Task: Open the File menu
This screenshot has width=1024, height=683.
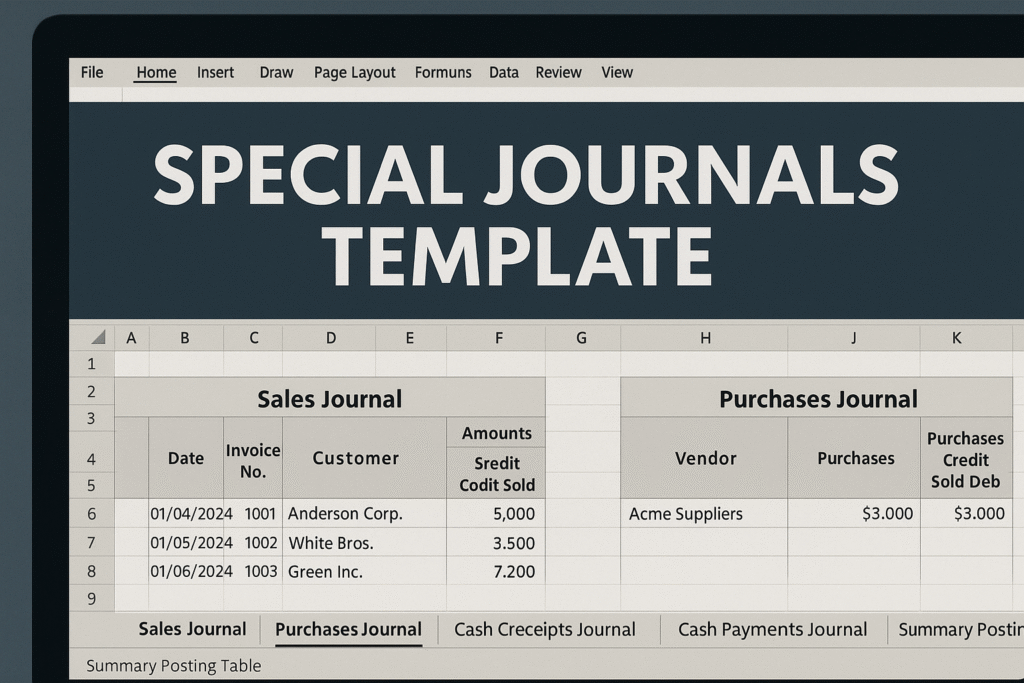Action: (x=91, y=72)
